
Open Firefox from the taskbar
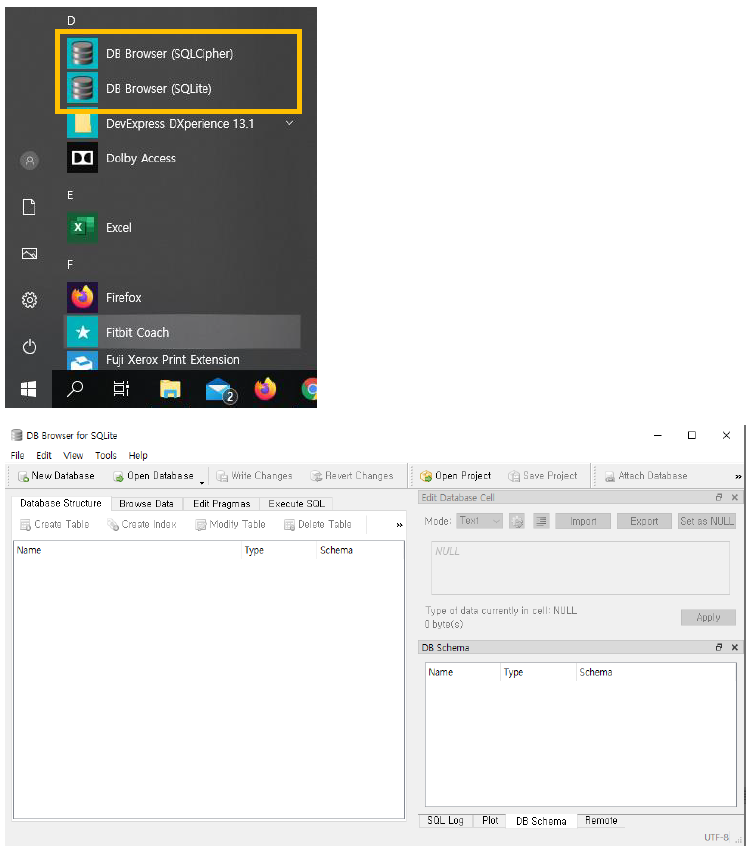[265, 389]
